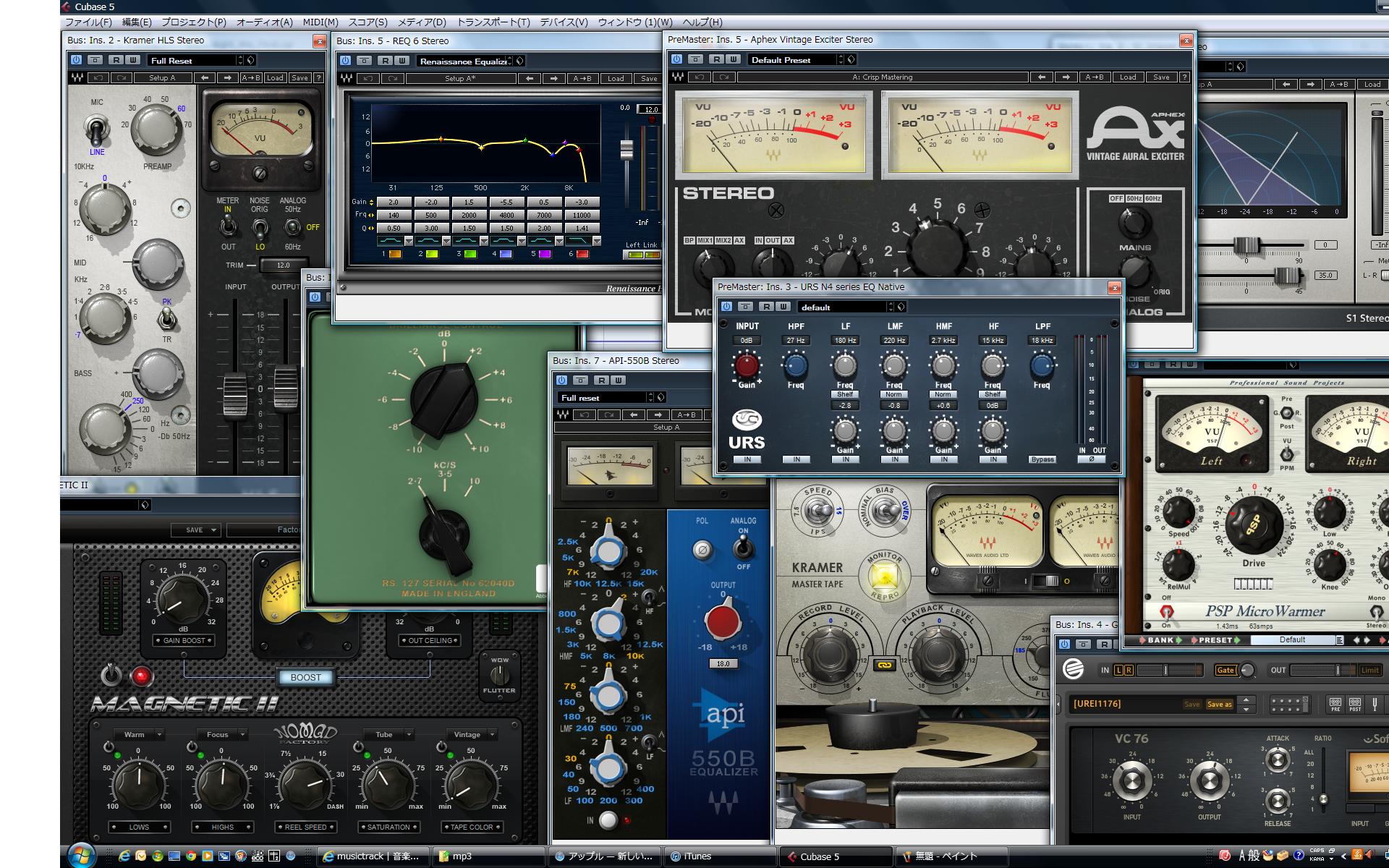Click band 6 red color button in REQ 6
The height and width of the screenshot is (868, 1389).
582,254
